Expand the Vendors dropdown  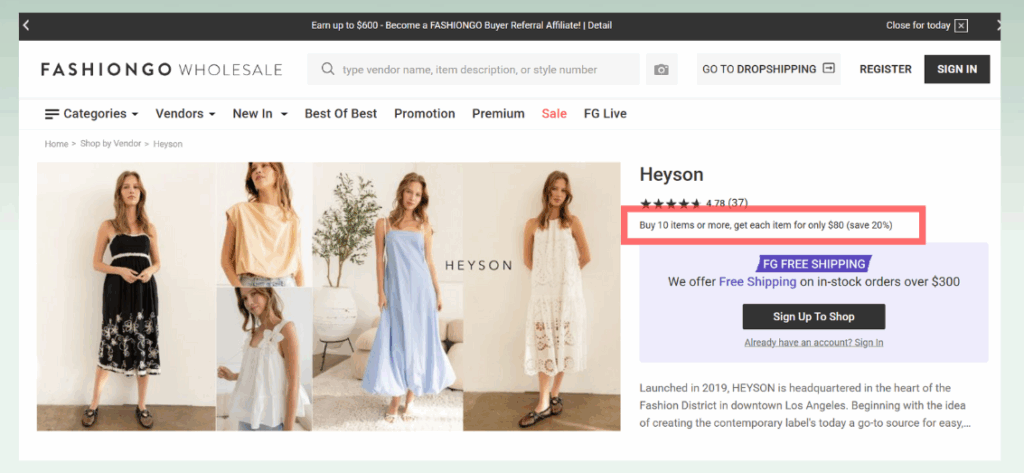coord(185,114)
